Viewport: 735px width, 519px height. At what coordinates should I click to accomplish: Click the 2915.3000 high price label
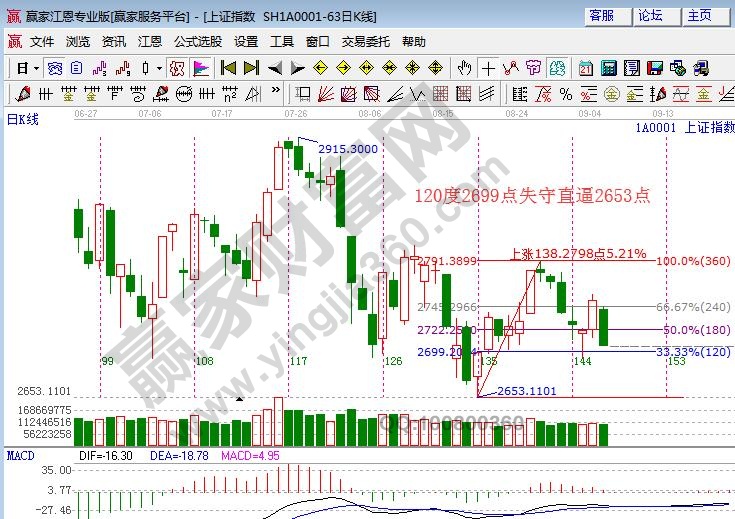tap(347, 149)
